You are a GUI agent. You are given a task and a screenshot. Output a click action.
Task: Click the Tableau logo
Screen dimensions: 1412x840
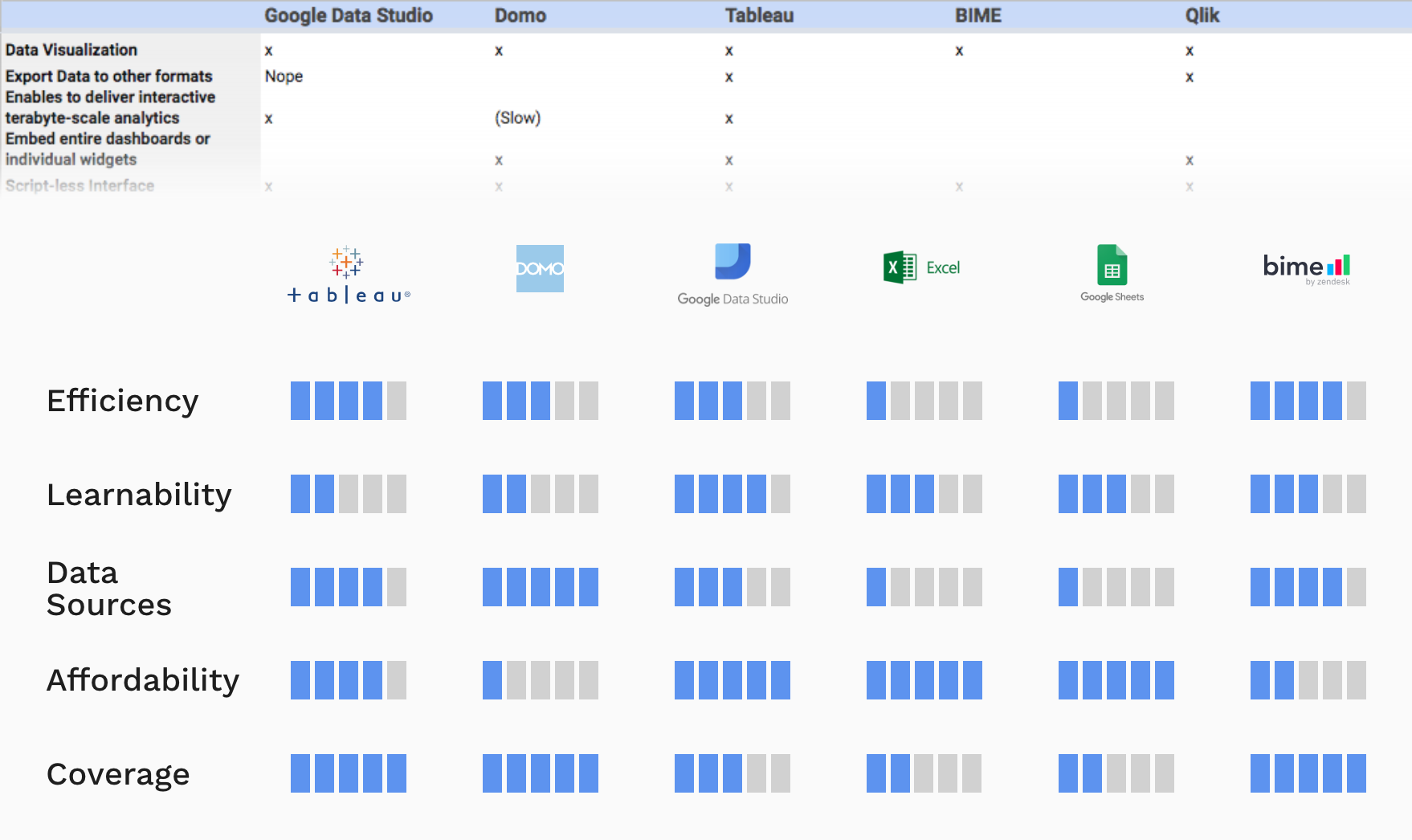(349, 275)
